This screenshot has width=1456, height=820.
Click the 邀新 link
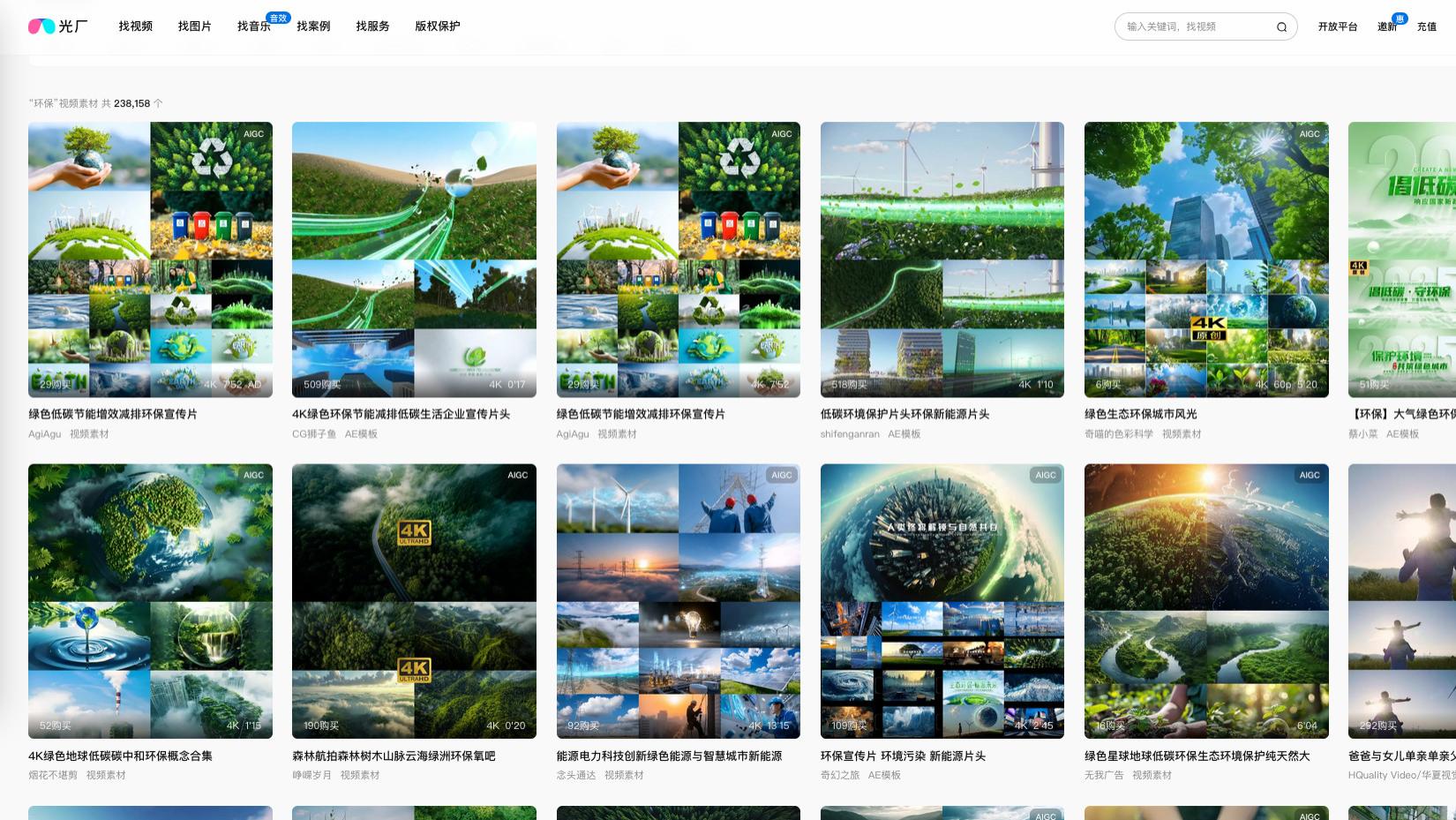pyautogui.click(x=1387, y=26)
